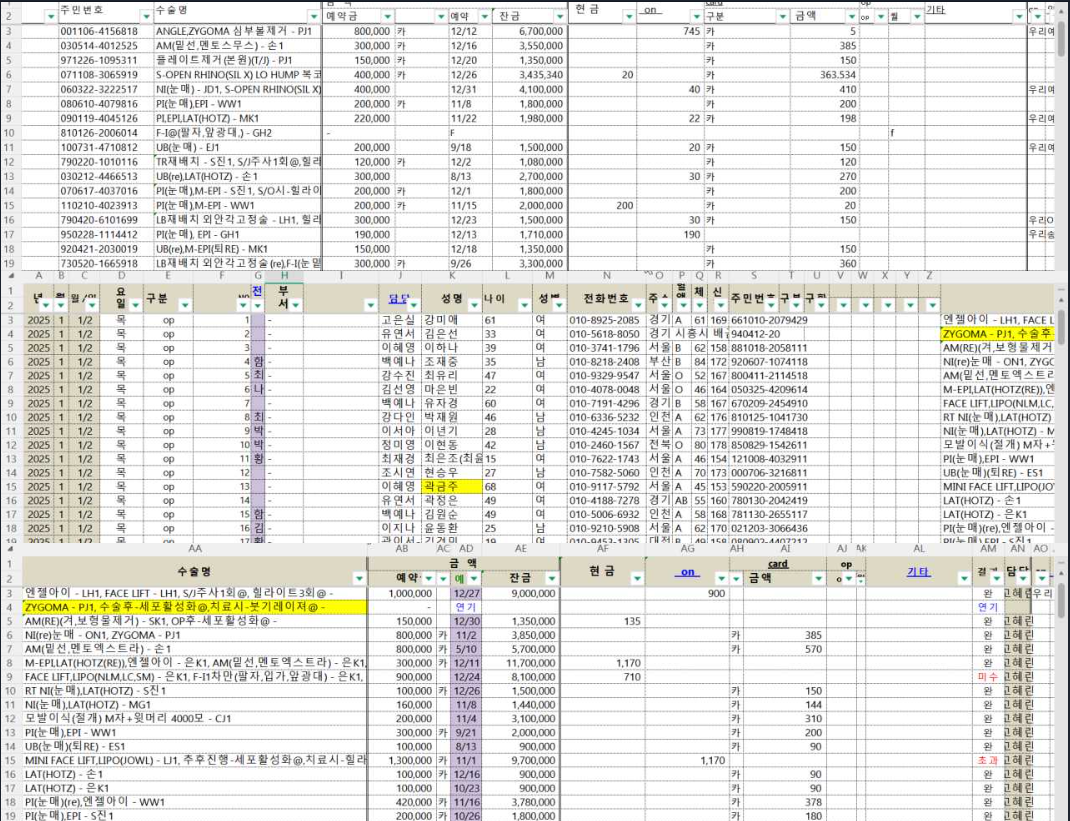Open the 잔금 filter dropdown in bottom pane
The width and height of the screenshot is (1070, 821).
click(551, 579)
